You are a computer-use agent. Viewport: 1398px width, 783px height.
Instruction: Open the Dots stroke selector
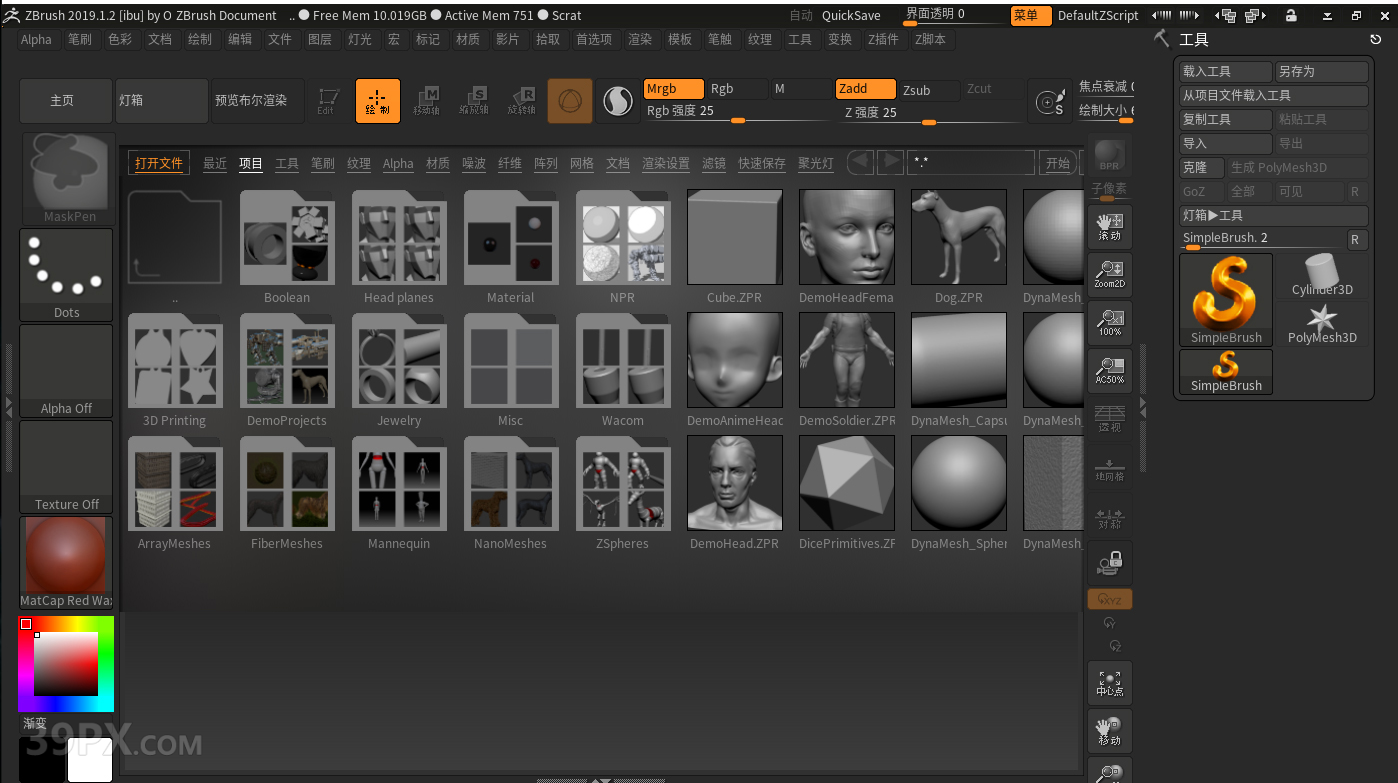coord(67,275)
